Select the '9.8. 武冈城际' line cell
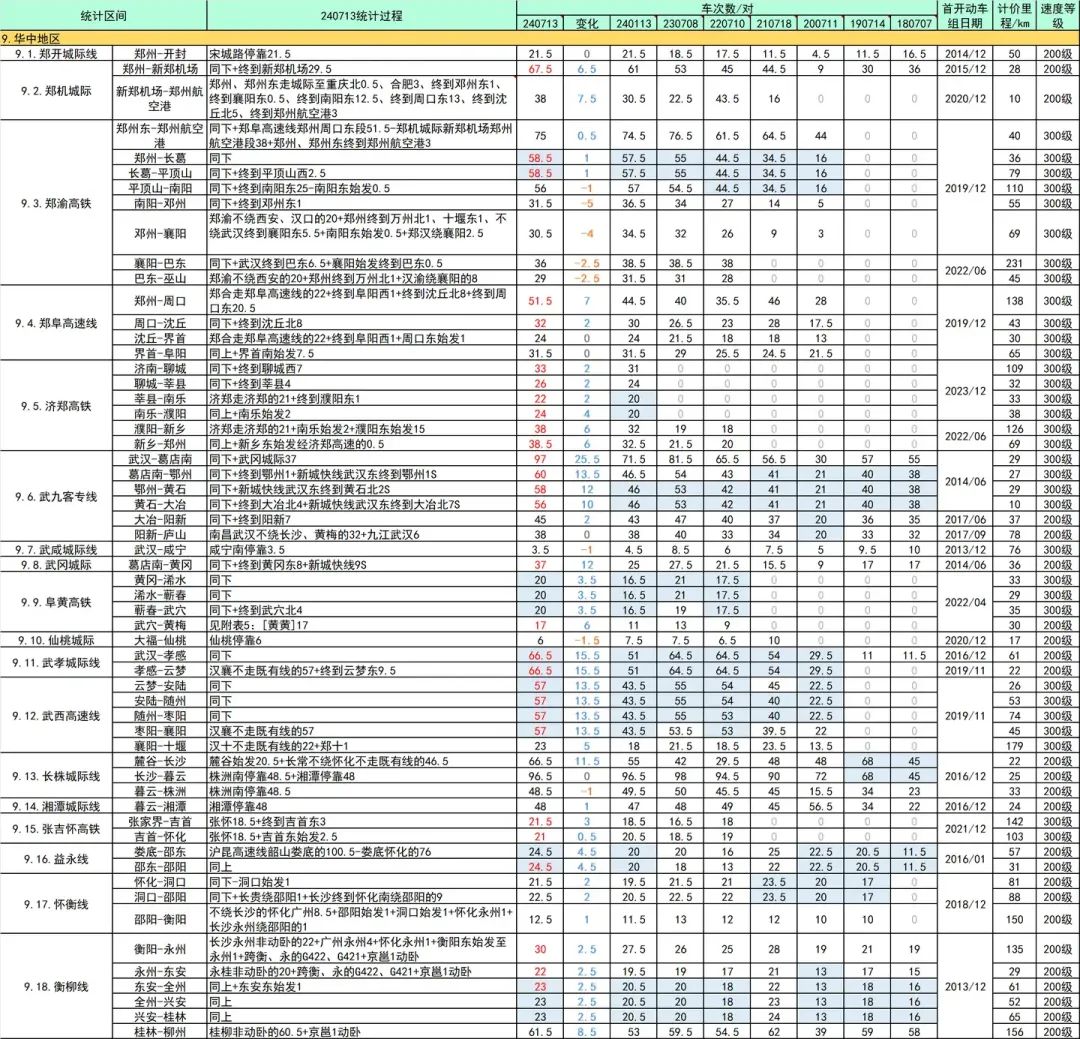 tap(56, 565)
